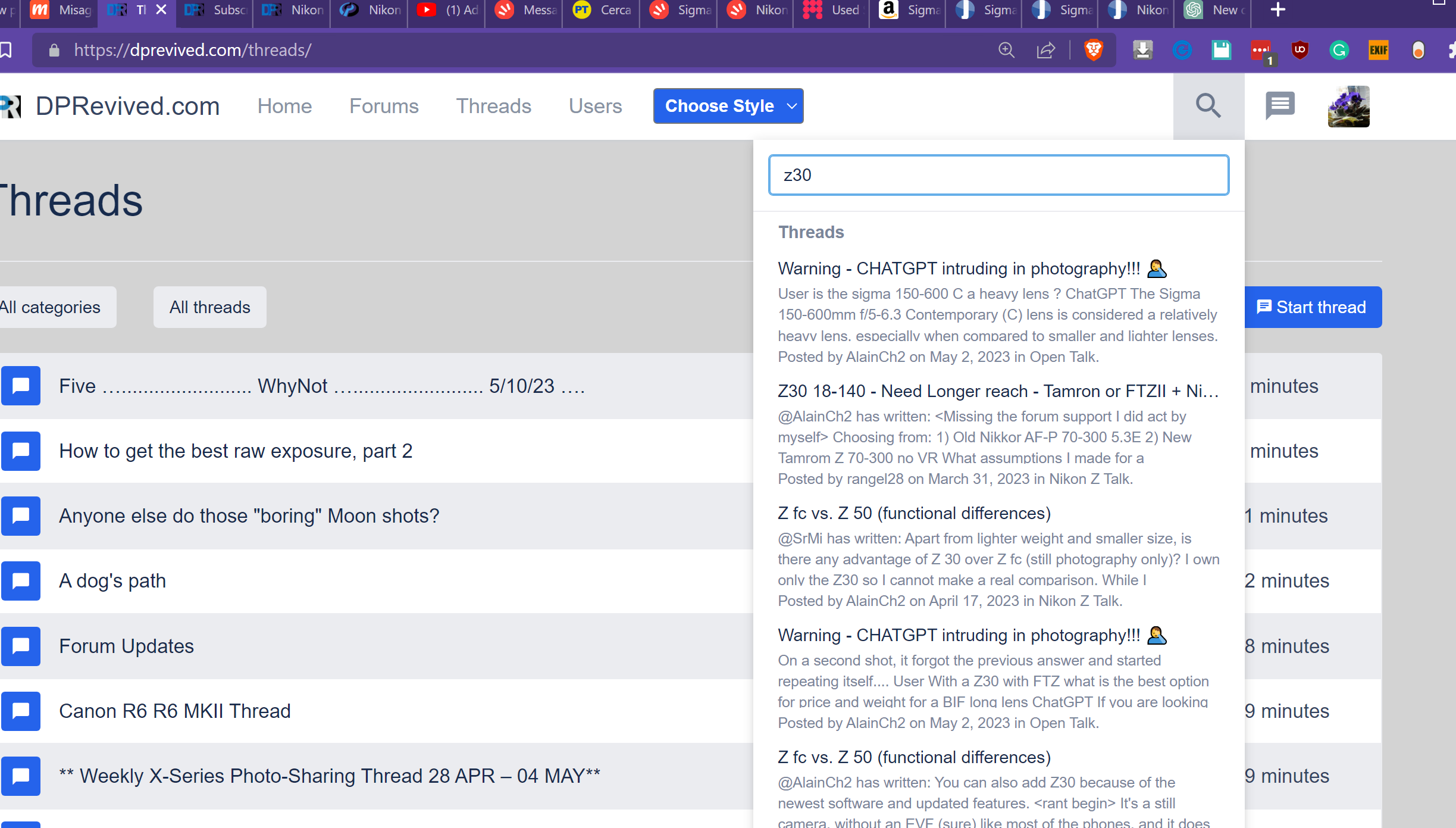Click thread icon beside 'Forum Updates'
Viewport: 1456px width, 828px height.
pos(21,646)
